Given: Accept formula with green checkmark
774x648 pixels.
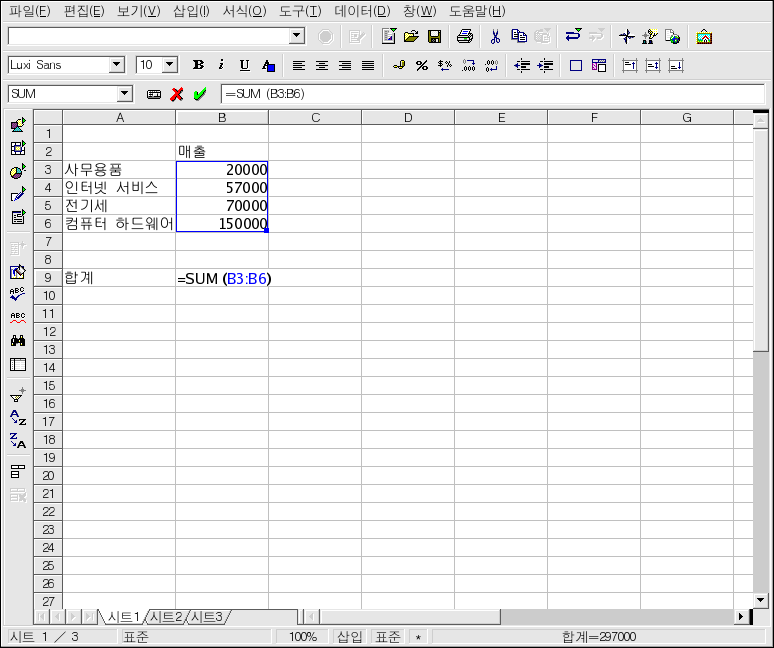Looking at the screenshot, I should coord(200,94).
